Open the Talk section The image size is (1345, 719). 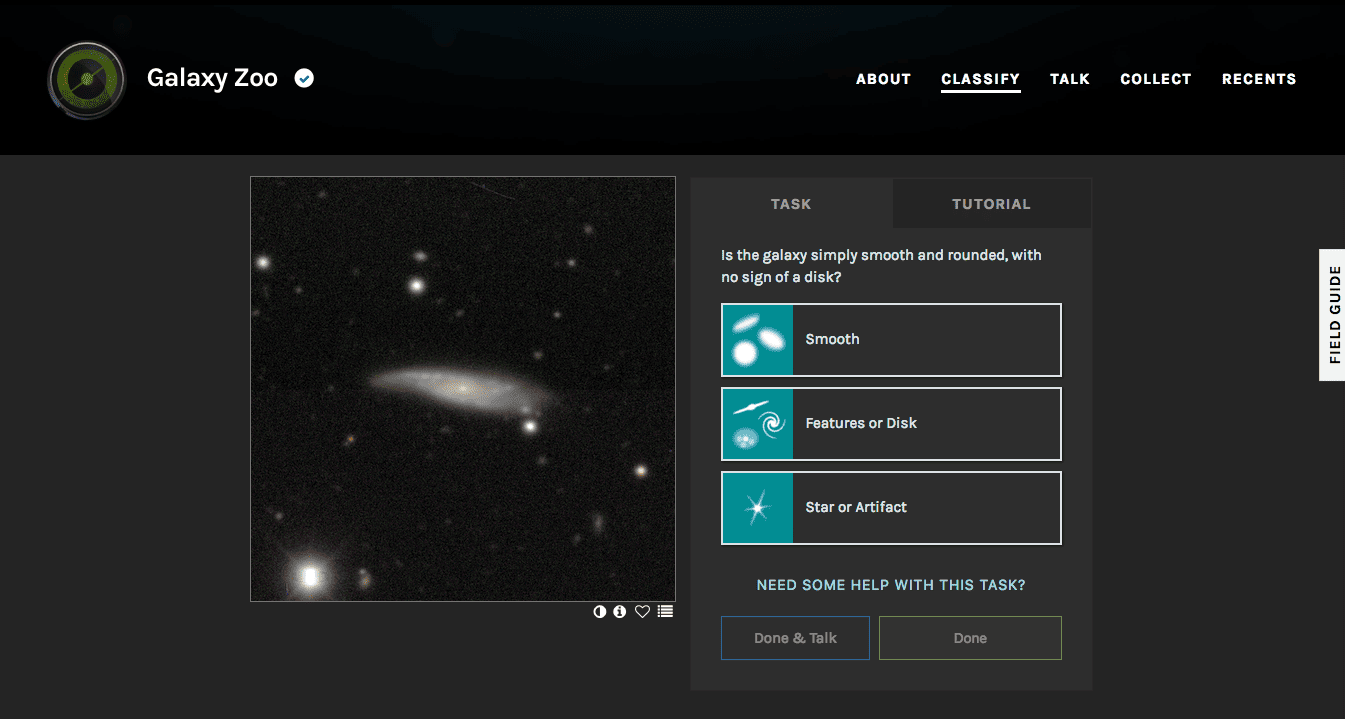point(1070,79)
